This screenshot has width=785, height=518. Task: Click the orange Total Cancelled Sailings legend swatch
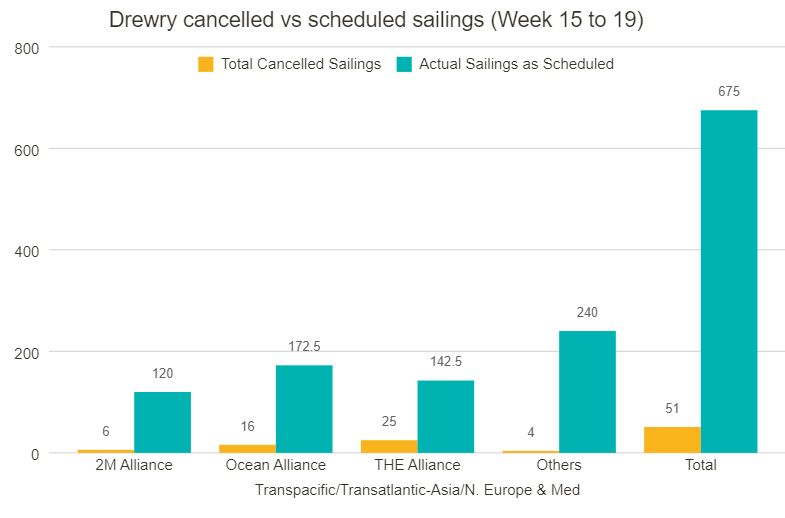tap(205, 65)
